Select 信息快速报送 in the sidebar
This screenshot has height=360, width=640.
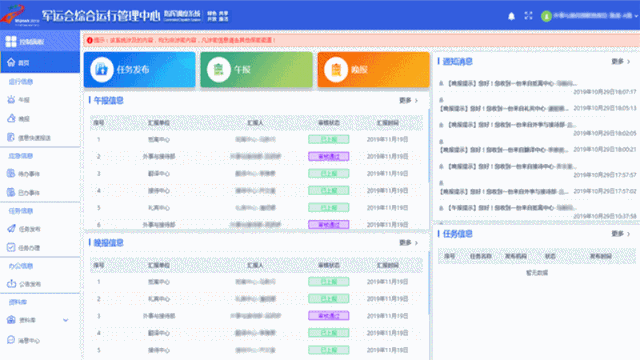pyautogui.click(x=40, y=138)
